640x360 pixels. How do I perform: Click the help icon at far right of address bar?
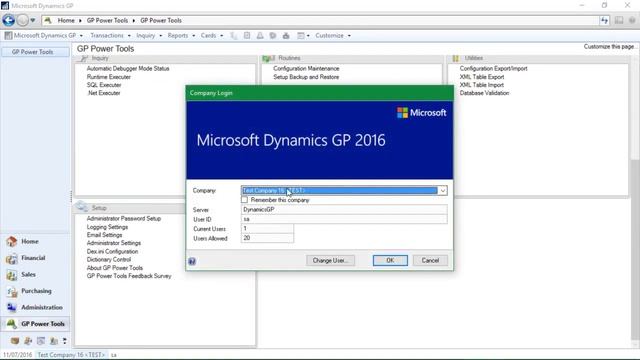632,20
